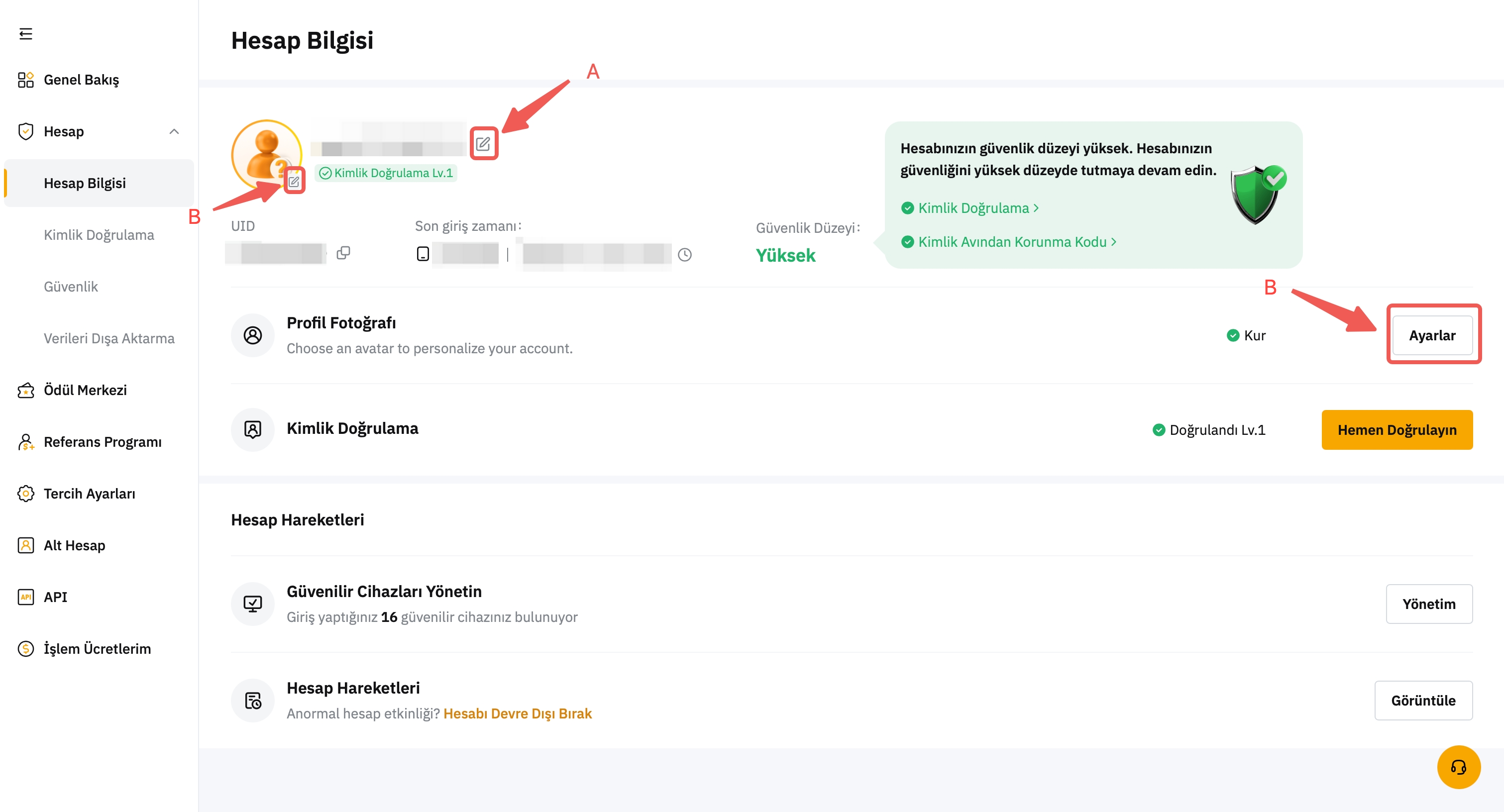The width and height of the screenshot is (1504, 812).
Task: Open the API sidebar item
Action: pyautogui.click(x=55, y=597)
